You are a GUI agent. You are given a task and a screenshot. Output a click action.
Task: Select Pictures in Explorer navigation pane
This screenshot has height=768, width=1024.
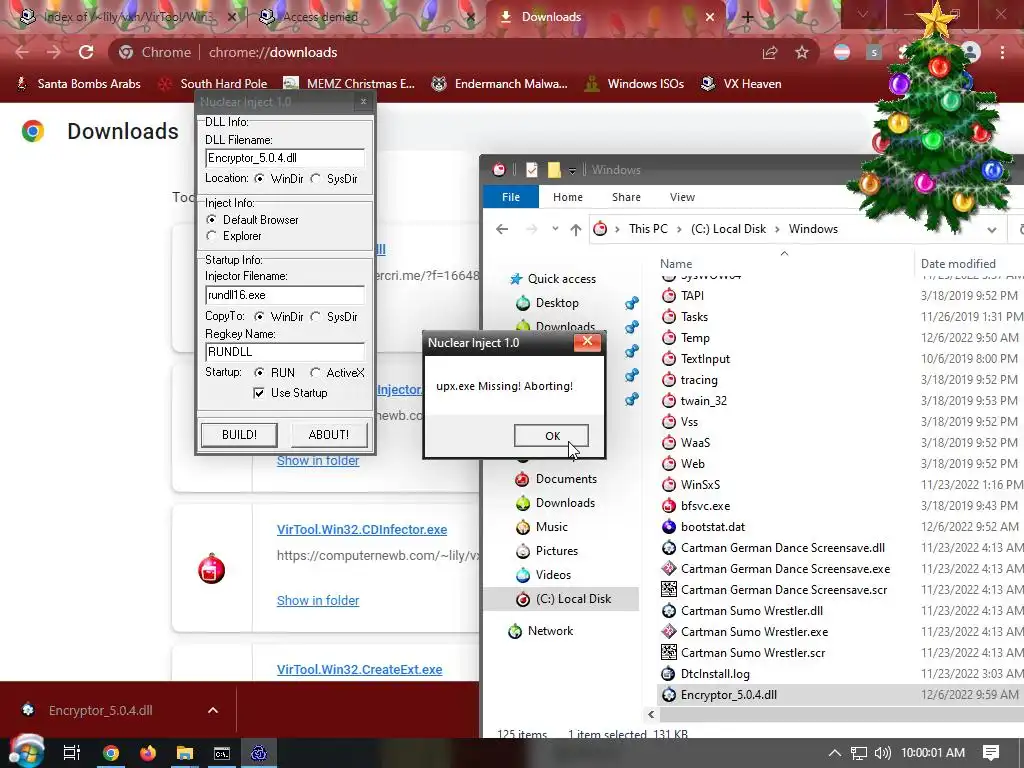point(556,551)
